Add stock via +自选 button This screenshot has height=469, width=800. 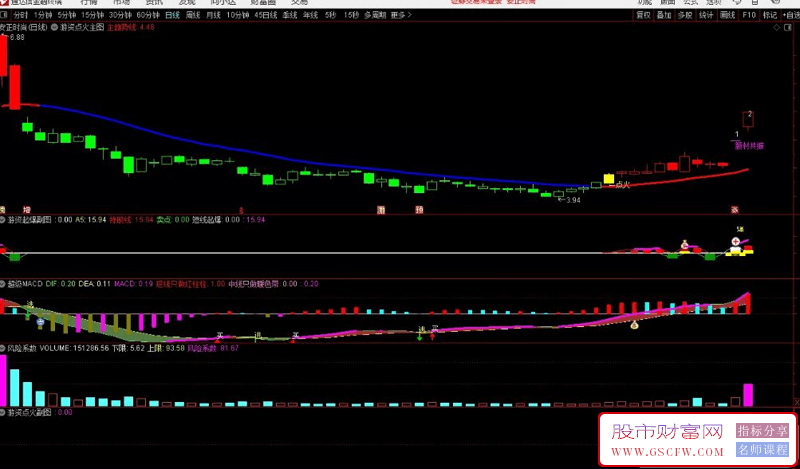pos(791,15)
